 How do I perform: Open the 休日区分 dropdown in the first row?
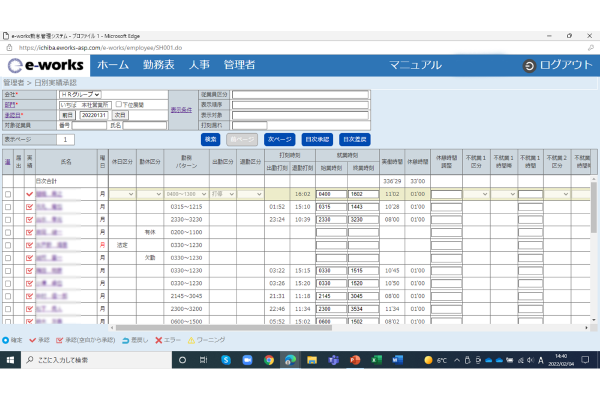(x=122, y=194)
